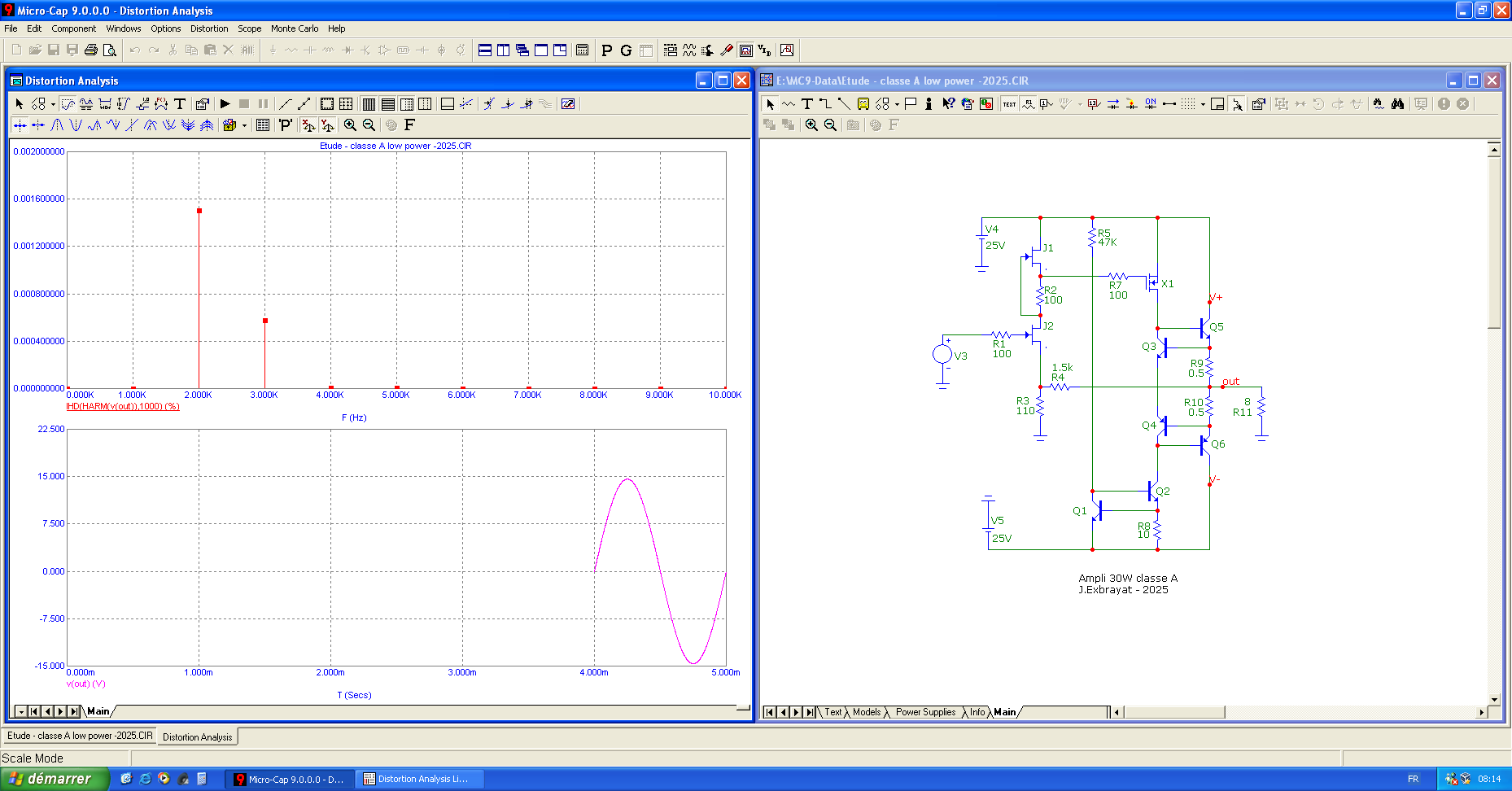Select the diagonal wire tool

(844, 103)
